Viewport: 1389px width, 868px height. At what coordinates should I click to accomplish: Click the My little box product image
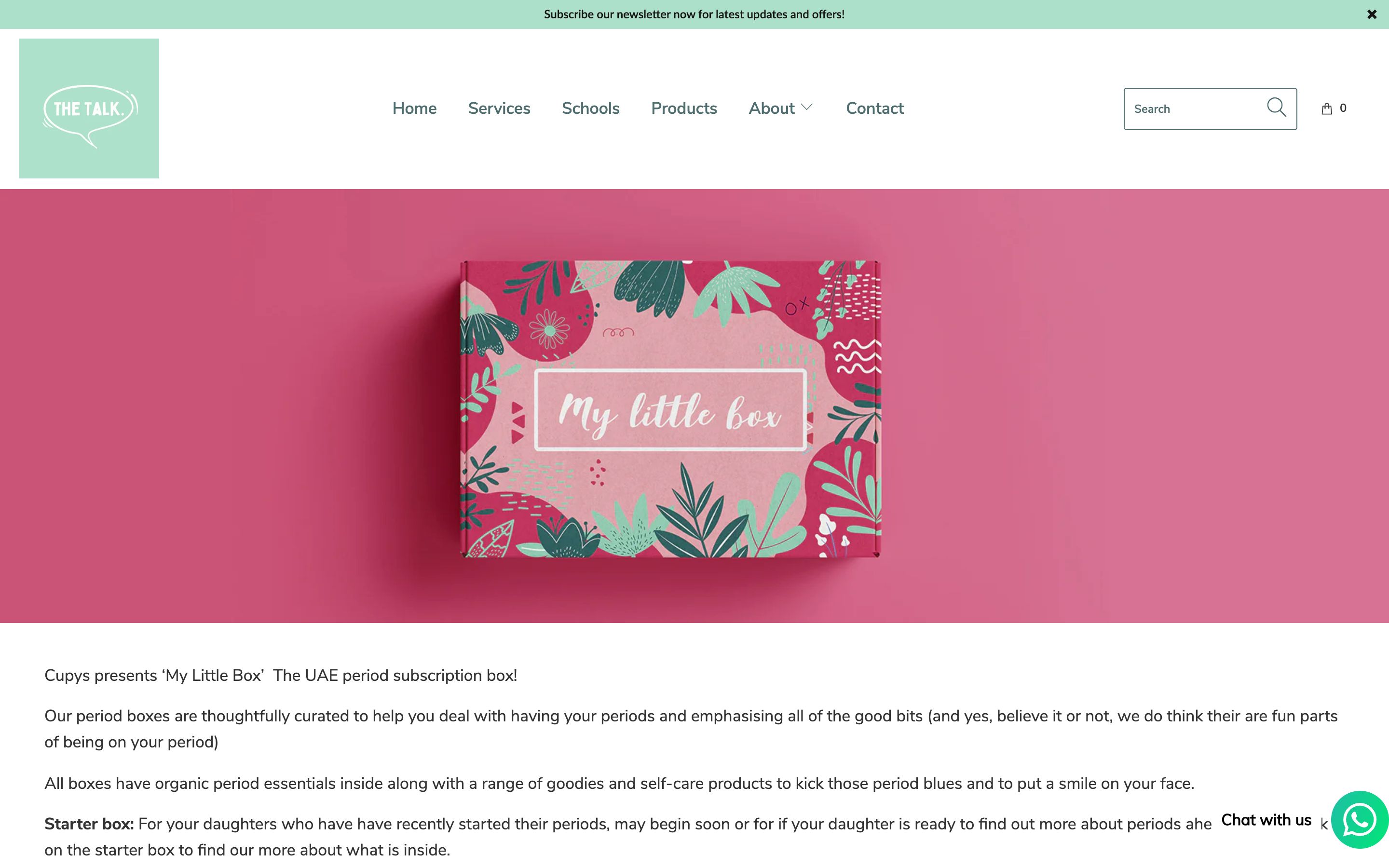[670, 409]
